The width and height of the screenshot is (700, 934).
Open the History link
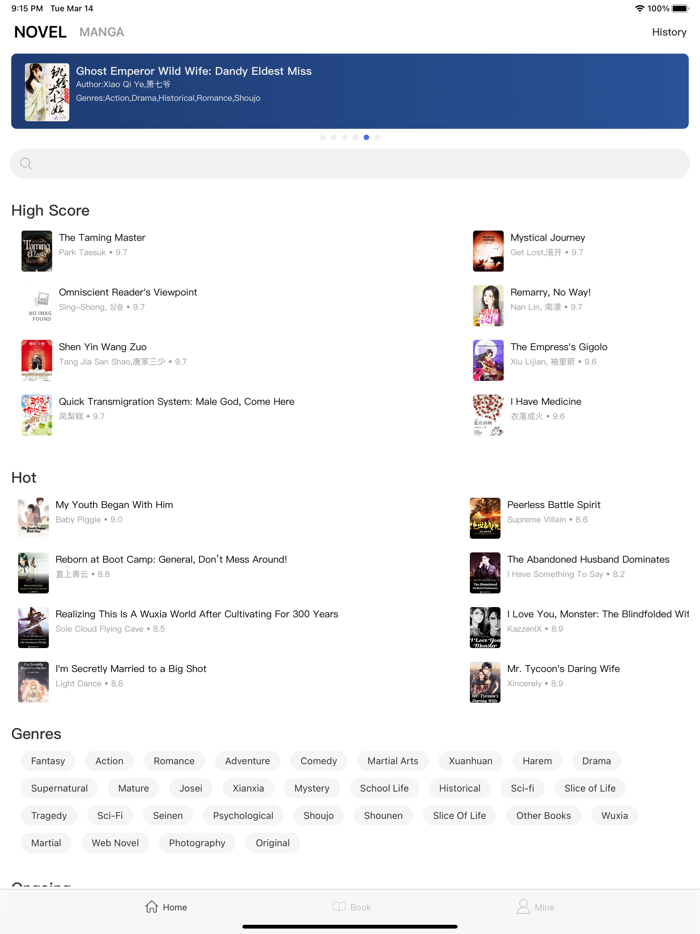[669, 32]
